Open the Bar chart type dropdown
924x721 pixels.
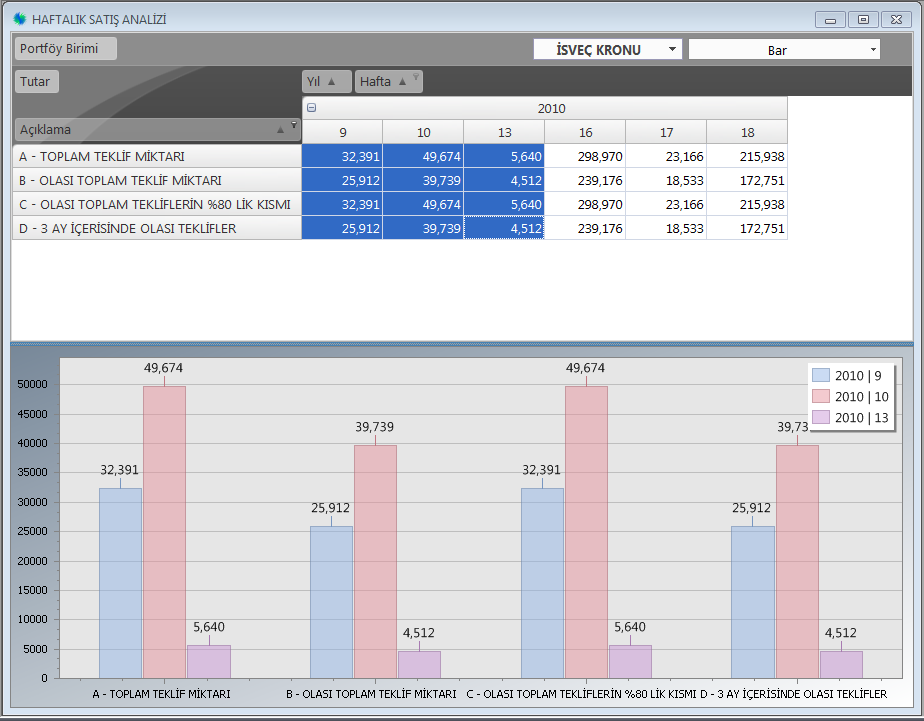click(x=873, y=49)
